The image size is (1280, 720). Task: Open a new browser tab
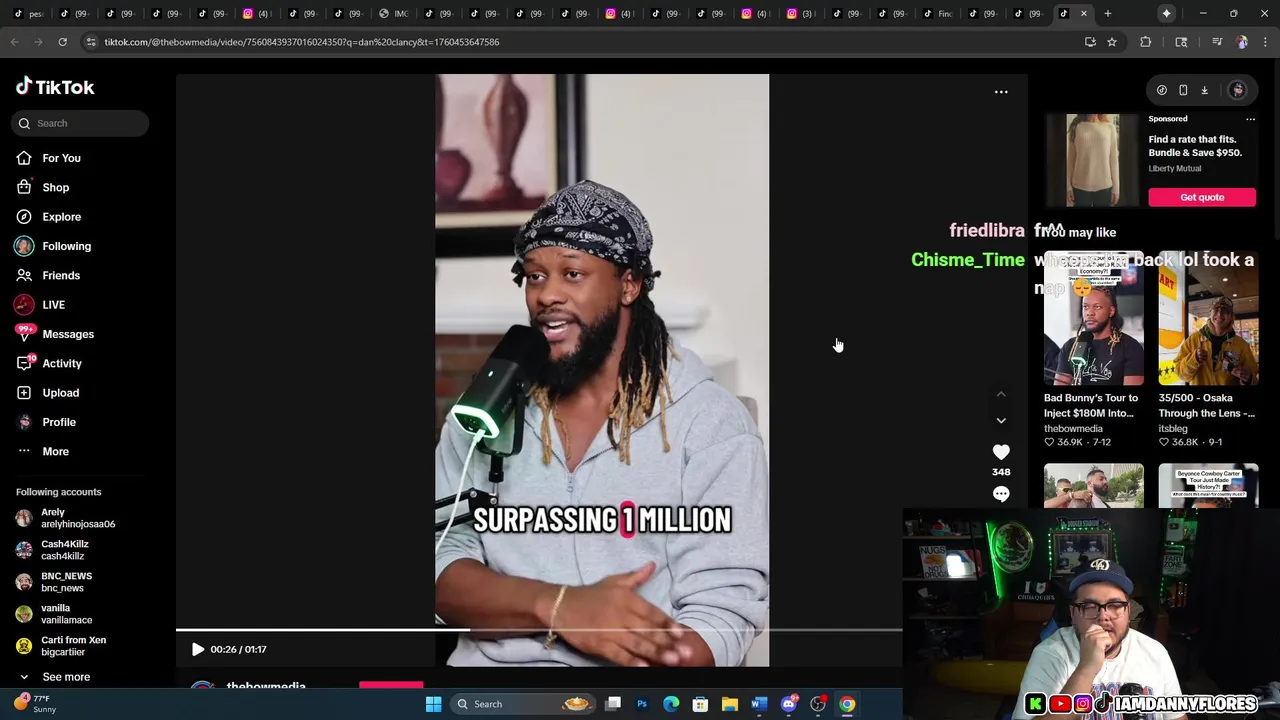click(1108, 14)
